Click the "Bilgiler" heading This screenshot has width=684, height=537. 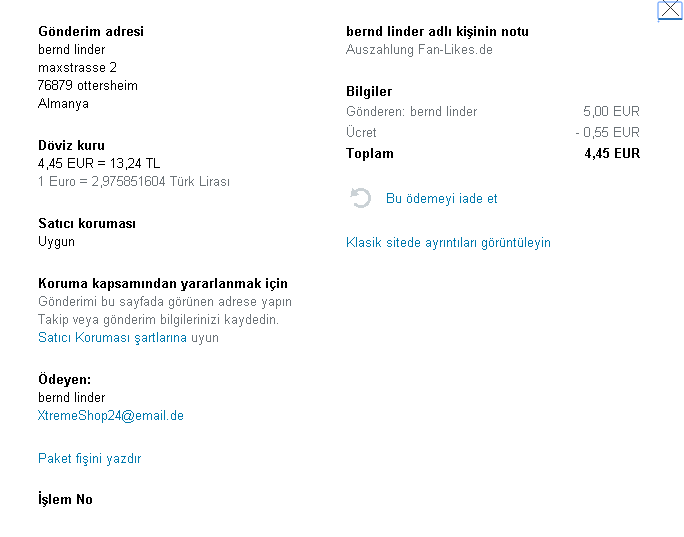coord(369,92)
